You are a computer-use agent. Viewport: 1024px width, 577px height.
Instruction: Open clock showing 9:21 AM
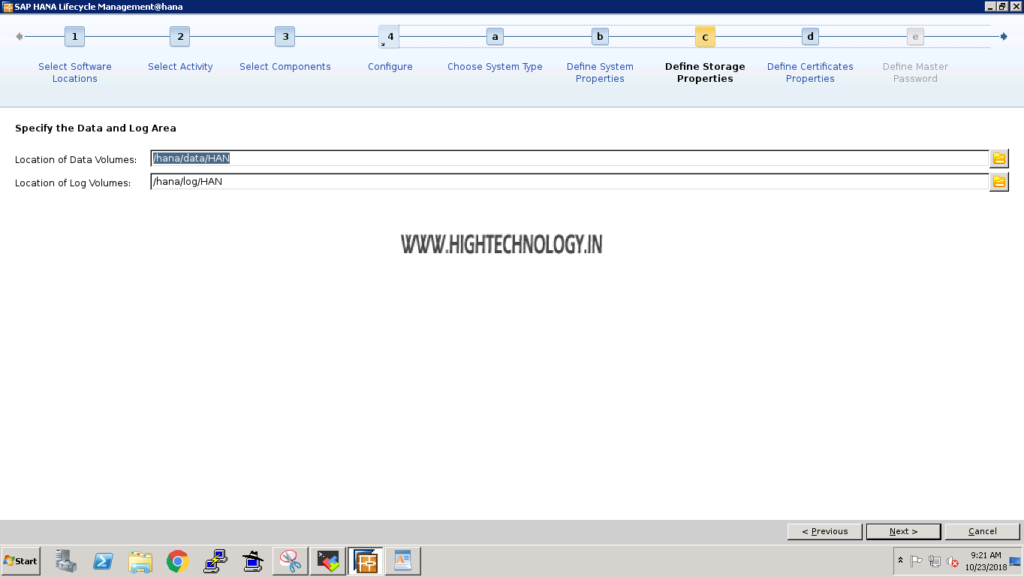[x=985, y=561]
